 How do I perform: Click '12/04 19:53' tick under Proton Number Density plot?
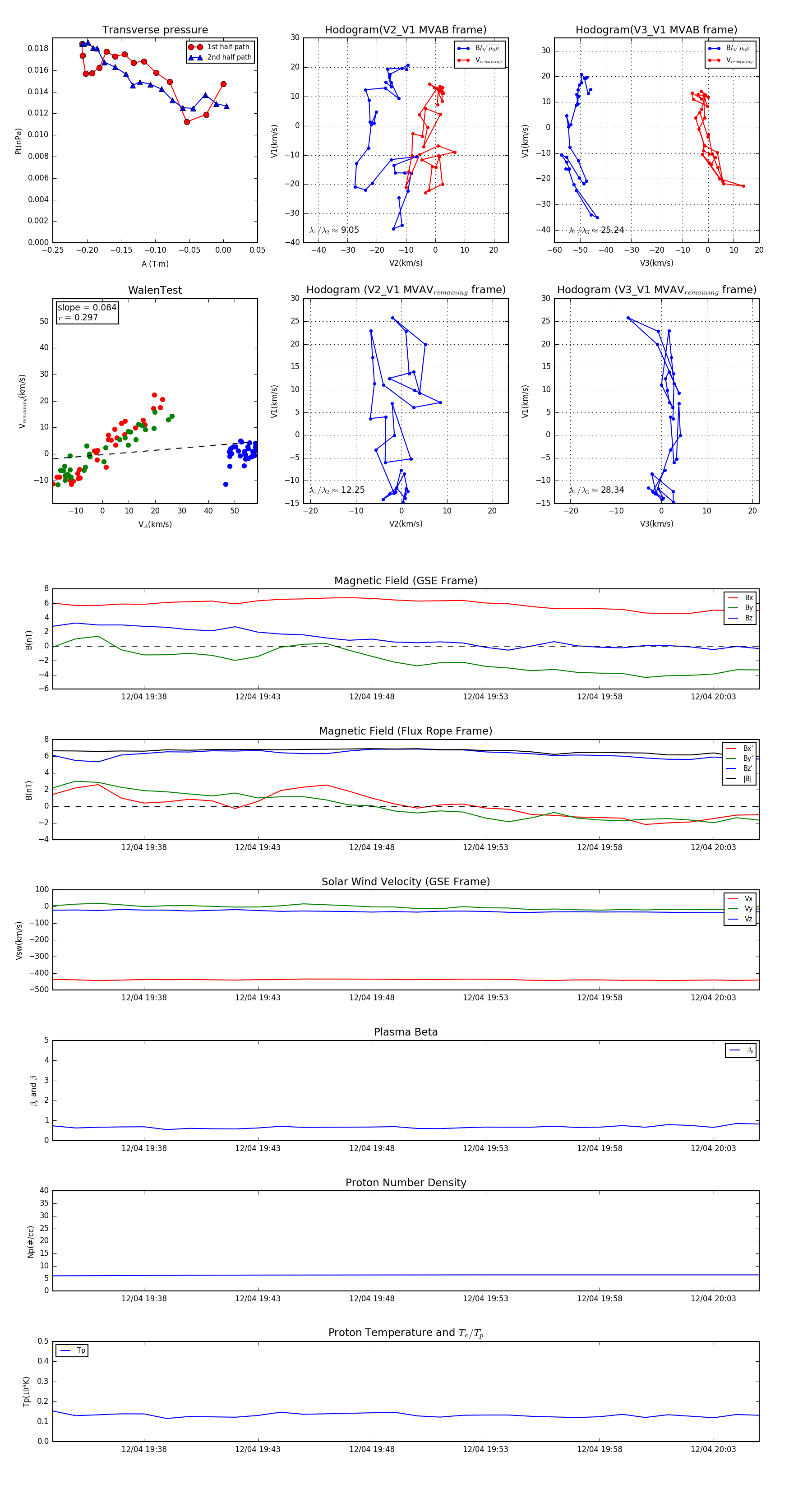(485, 1299)
